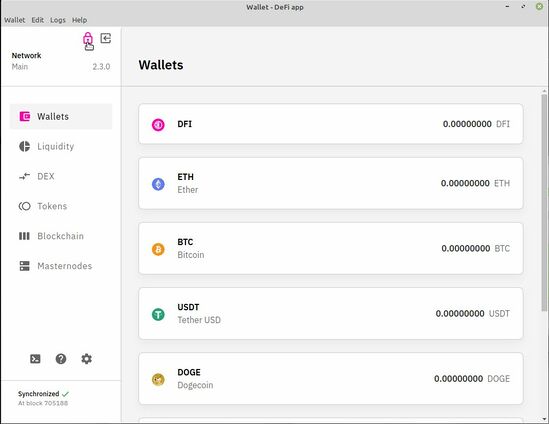Open the settings gear icon
Viewport: 549px width, 424px height.
point(86,359)
